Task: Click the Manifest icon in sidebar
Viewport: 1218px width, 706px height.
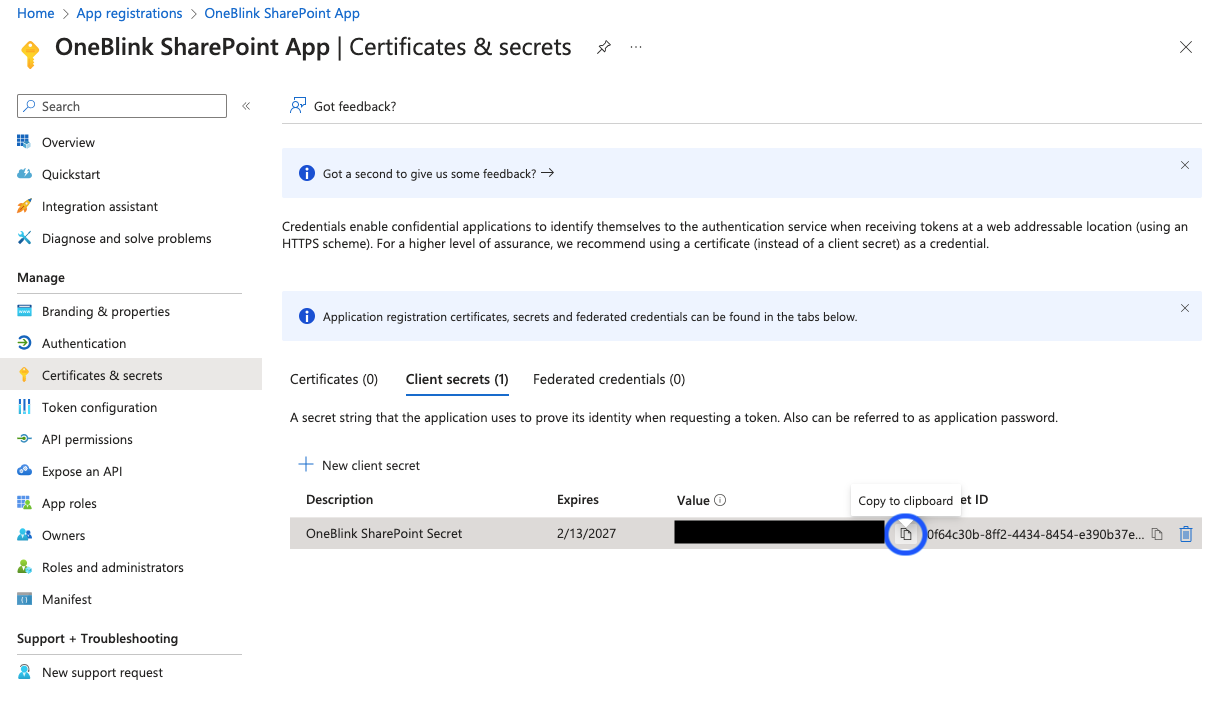Action: coord(24,599)
